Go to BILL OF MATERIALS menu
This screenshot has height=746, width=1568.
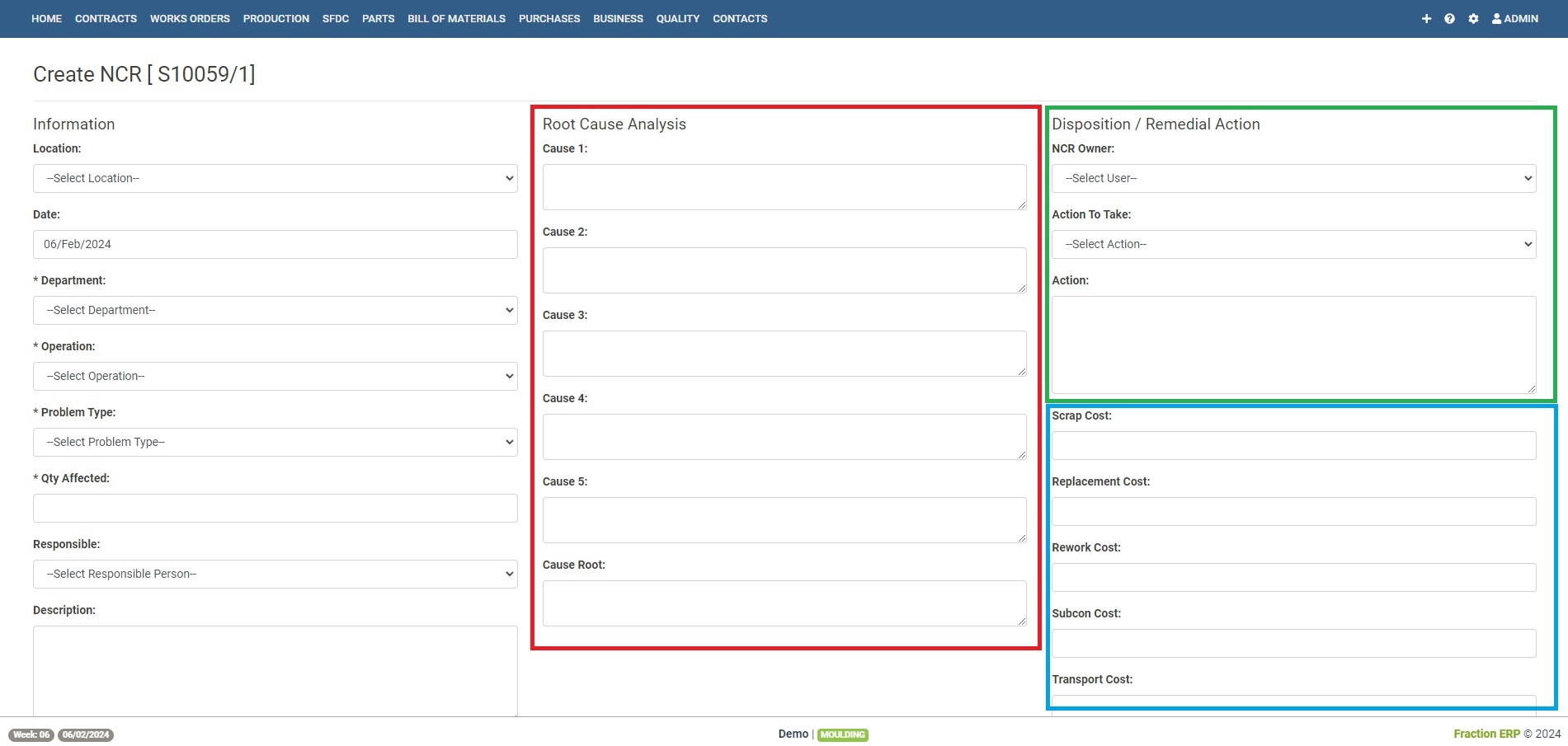(456, 19)
